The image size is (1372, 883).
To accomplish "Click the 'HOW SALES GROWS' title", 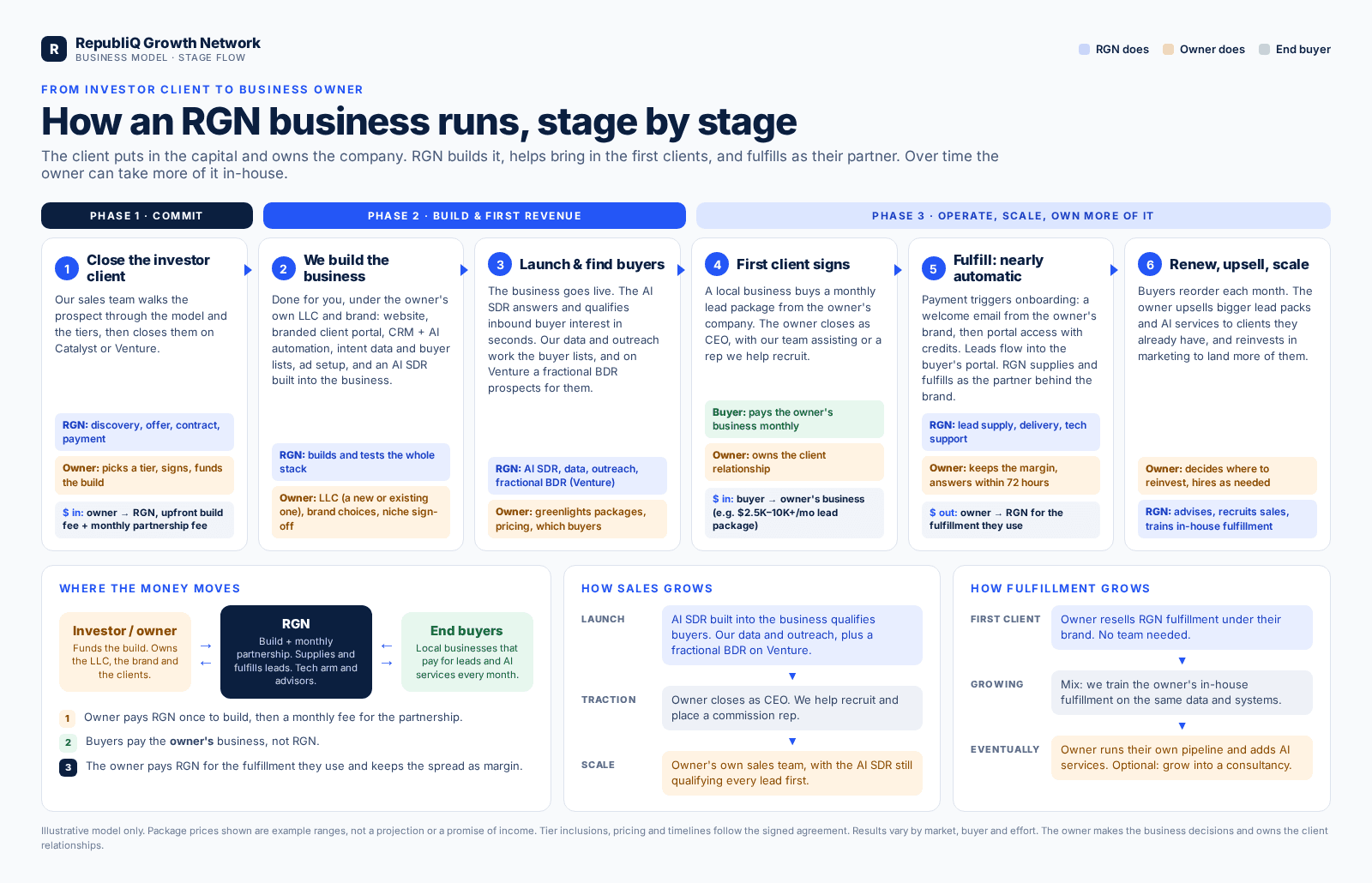I will pyautogui.click(x=647, y=589).
